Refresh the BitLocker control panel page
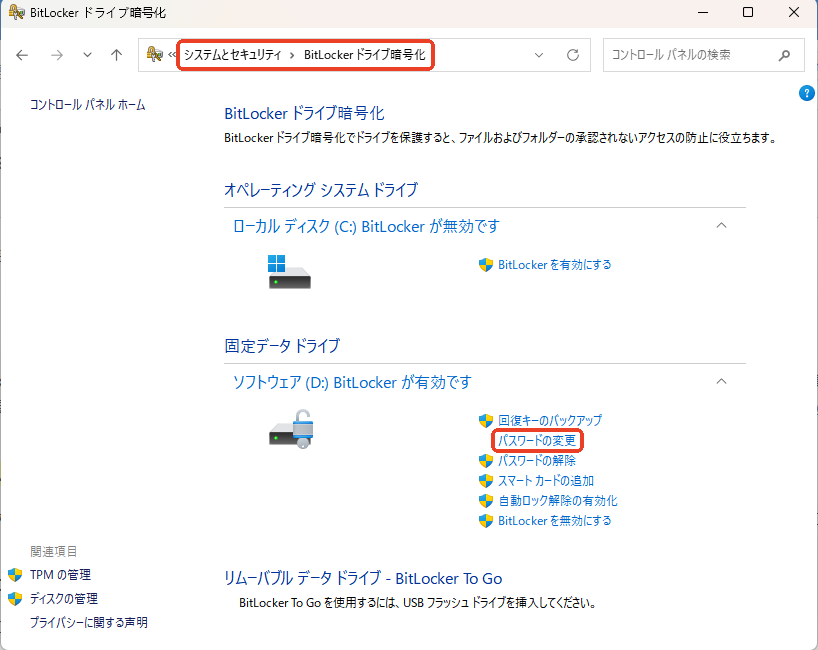Image resolution: width=818 pixels, height=650 pixels. pos(572,55)
